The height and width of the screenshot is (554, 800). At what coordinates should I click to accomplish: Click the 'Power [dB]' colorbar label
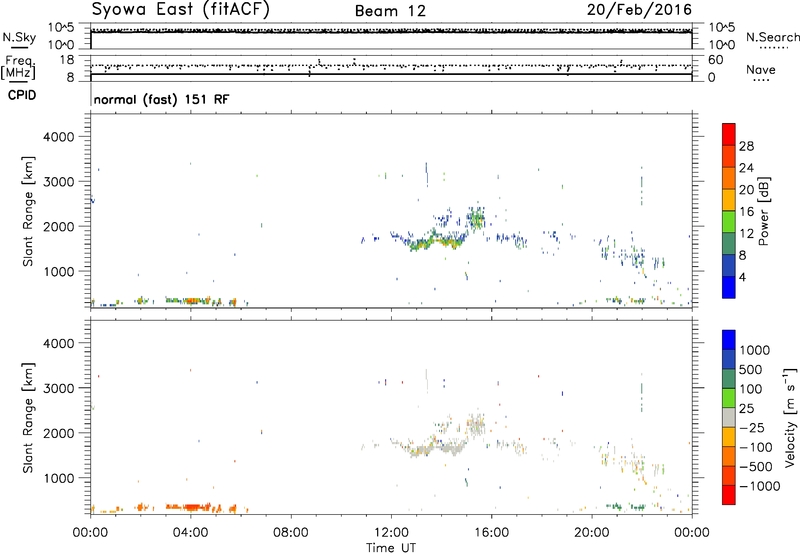764,211
